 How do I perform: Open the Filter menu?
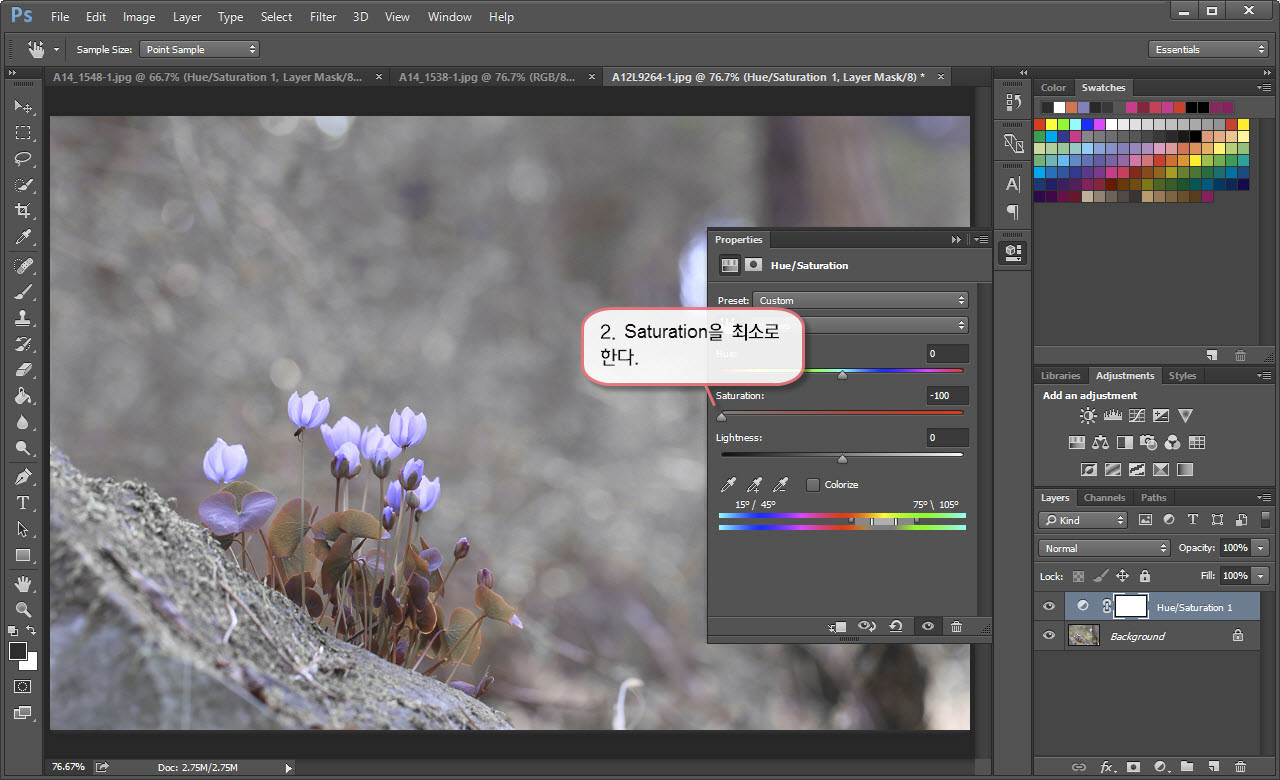[323, 17]
